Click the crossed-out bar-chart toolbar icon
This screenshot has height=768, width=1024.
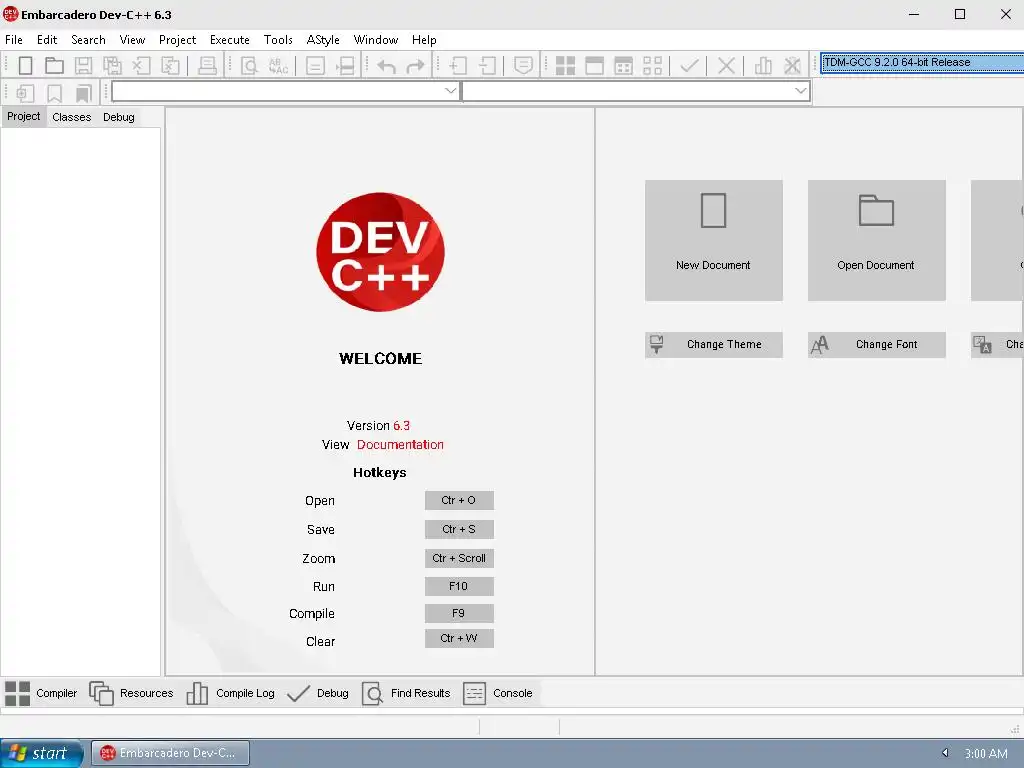click(x=792, y=65)
